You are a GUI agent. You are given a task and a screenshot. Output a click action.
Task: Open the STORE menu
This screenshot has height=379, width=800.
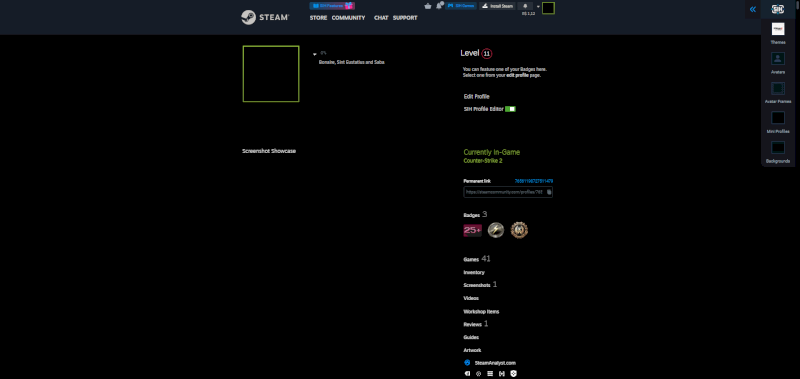(318, 18)
